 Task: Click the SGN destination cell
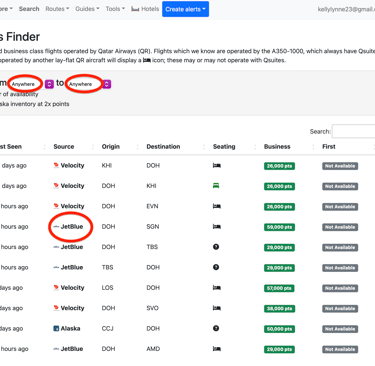(x=153, y=227)
